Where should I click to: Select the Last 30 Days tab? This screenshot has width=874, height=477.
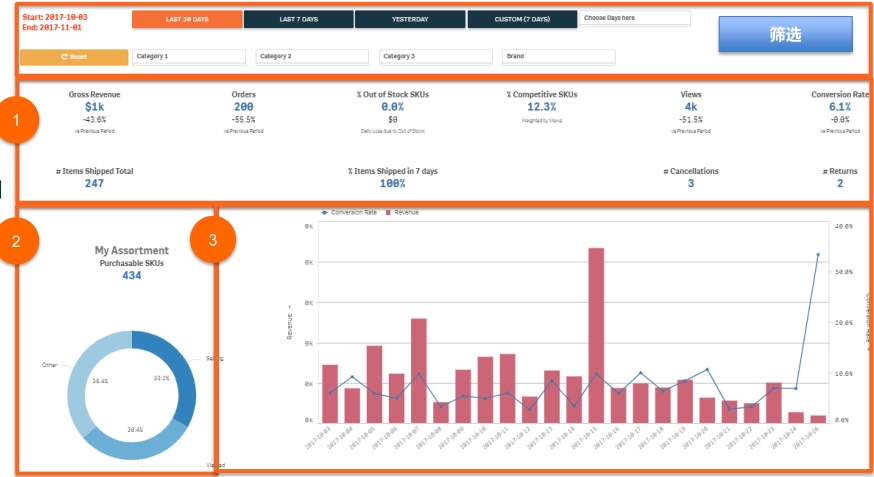188,19
